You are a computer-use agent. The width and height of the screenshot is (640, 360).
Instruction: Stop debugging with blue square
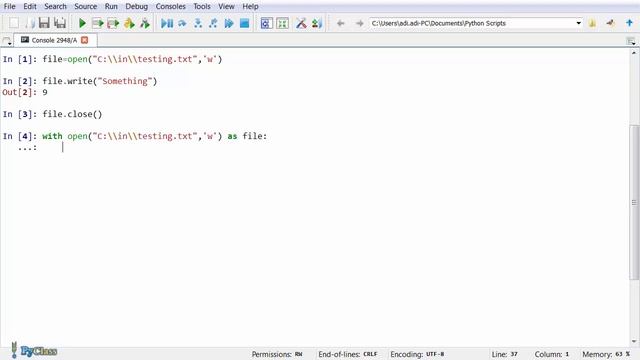[x=244, y=23]
